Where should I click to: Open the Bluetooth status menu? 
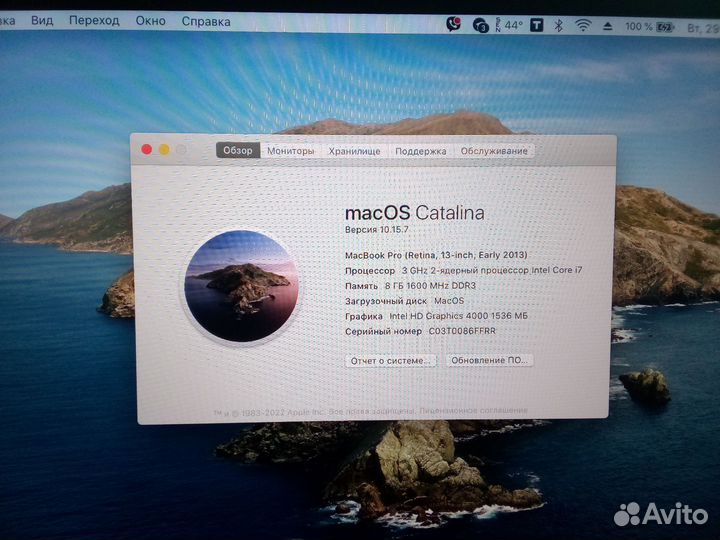click(x=558, y=25)
